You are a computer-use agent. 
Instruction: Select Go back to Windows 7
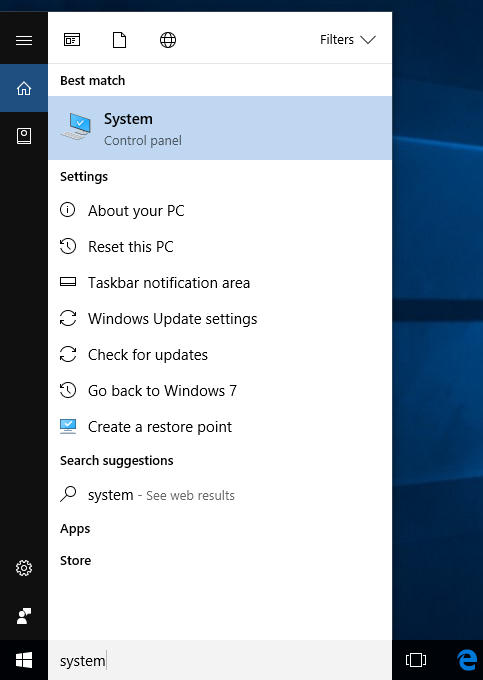point(220,391)
